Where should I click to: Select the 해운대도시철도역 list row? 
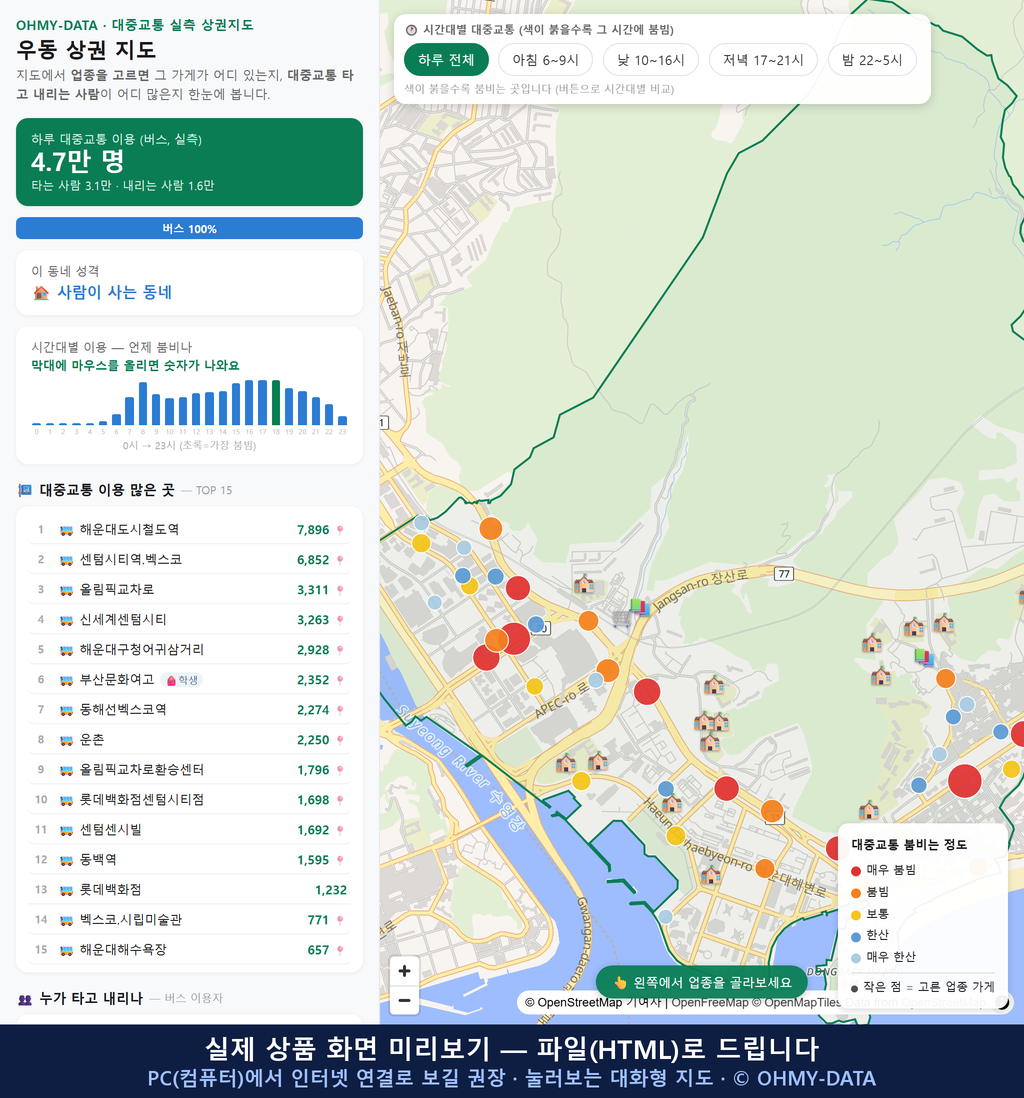(x=189, y=530)
